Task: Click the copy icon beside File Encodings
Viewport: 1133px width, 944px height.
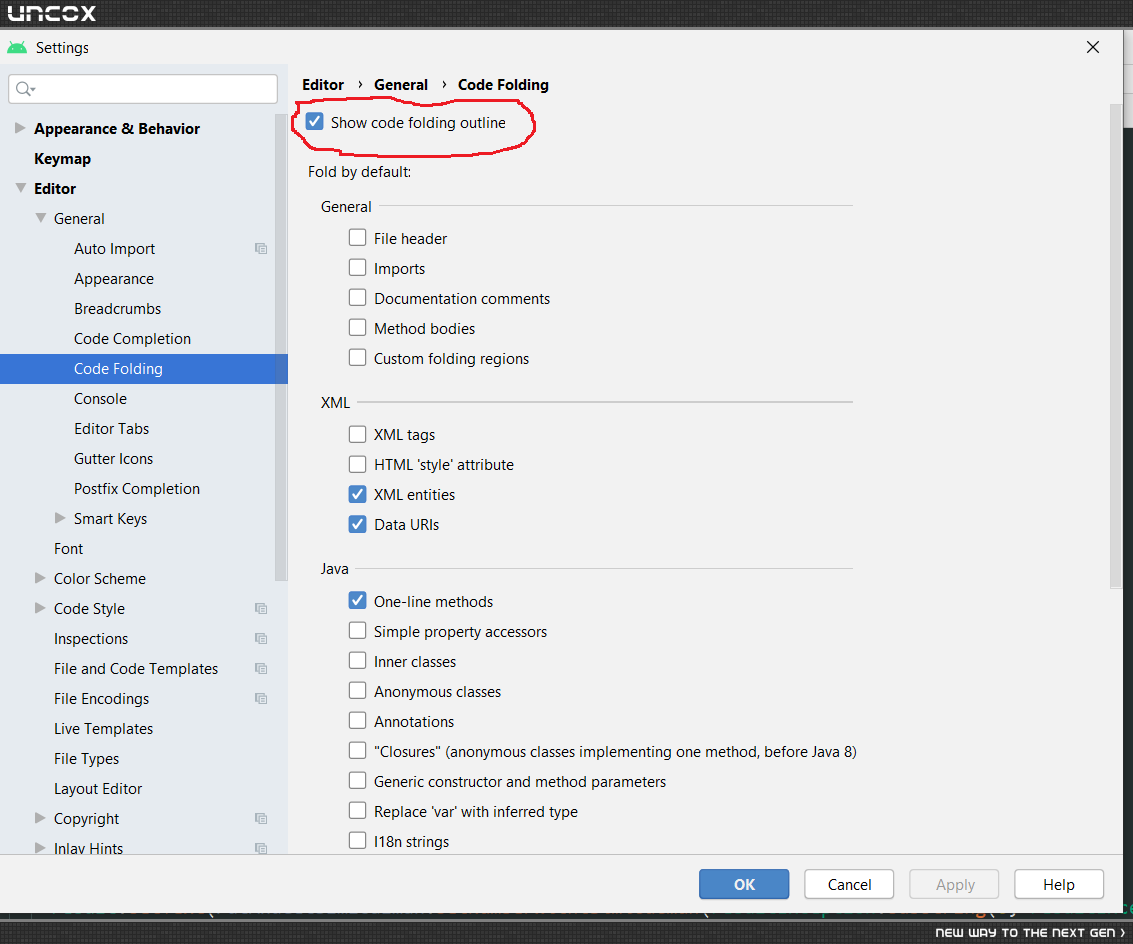Action: (x=261, y=699)
